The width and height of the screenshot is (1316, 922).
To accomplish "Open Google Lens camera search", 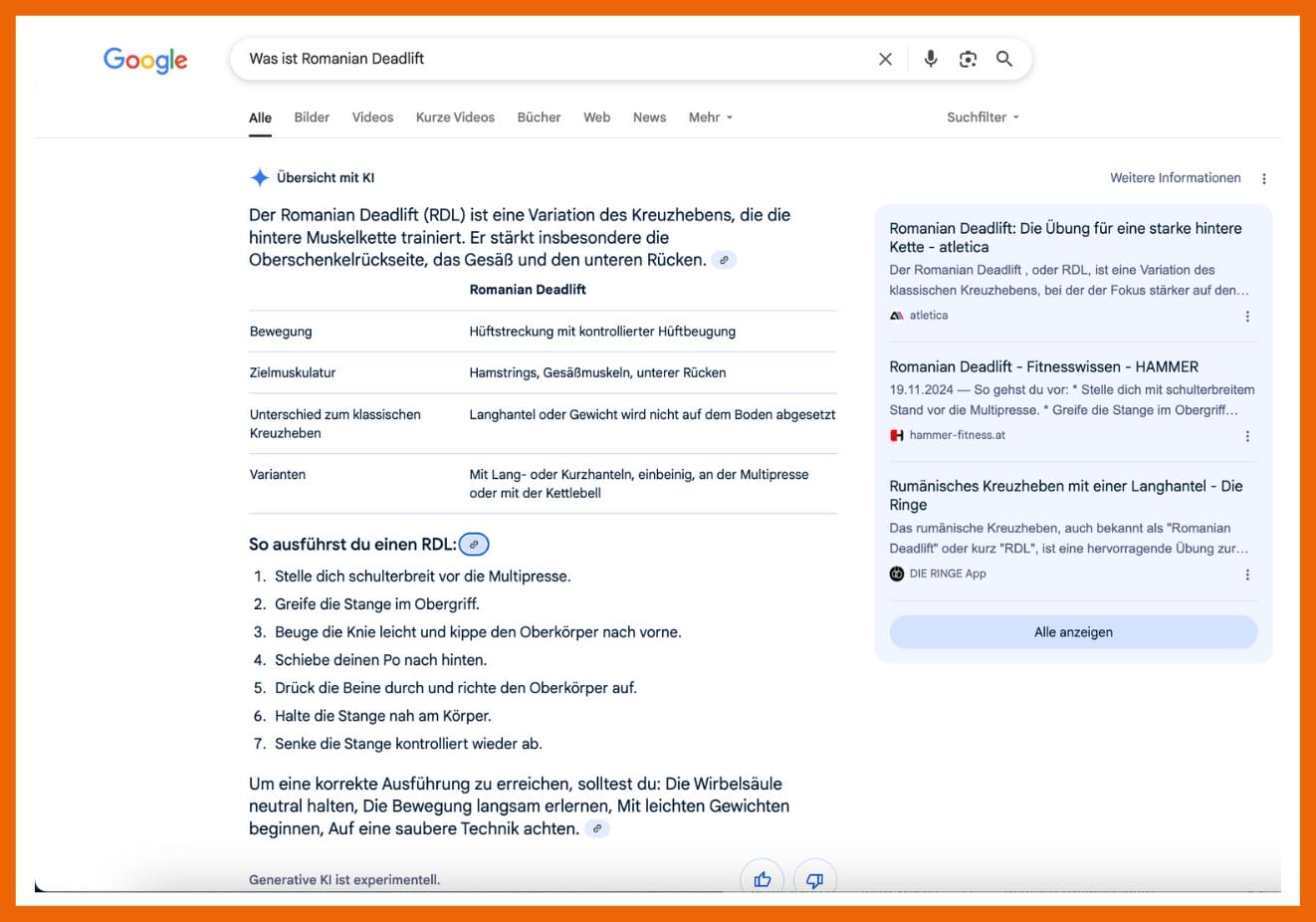I will [967, 59].
